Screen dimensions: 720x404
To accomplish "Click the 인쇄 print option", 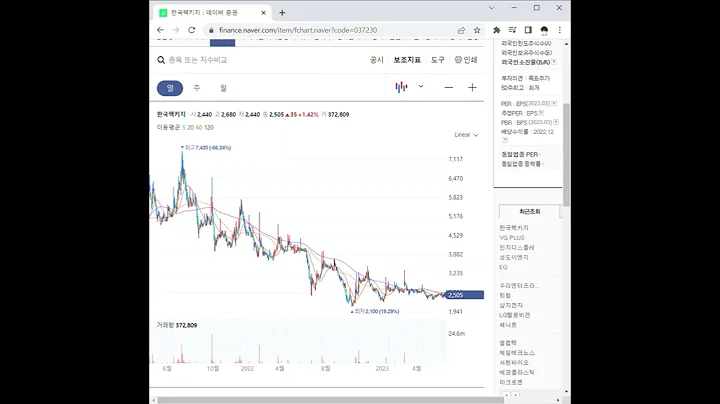I will point(470,60).
